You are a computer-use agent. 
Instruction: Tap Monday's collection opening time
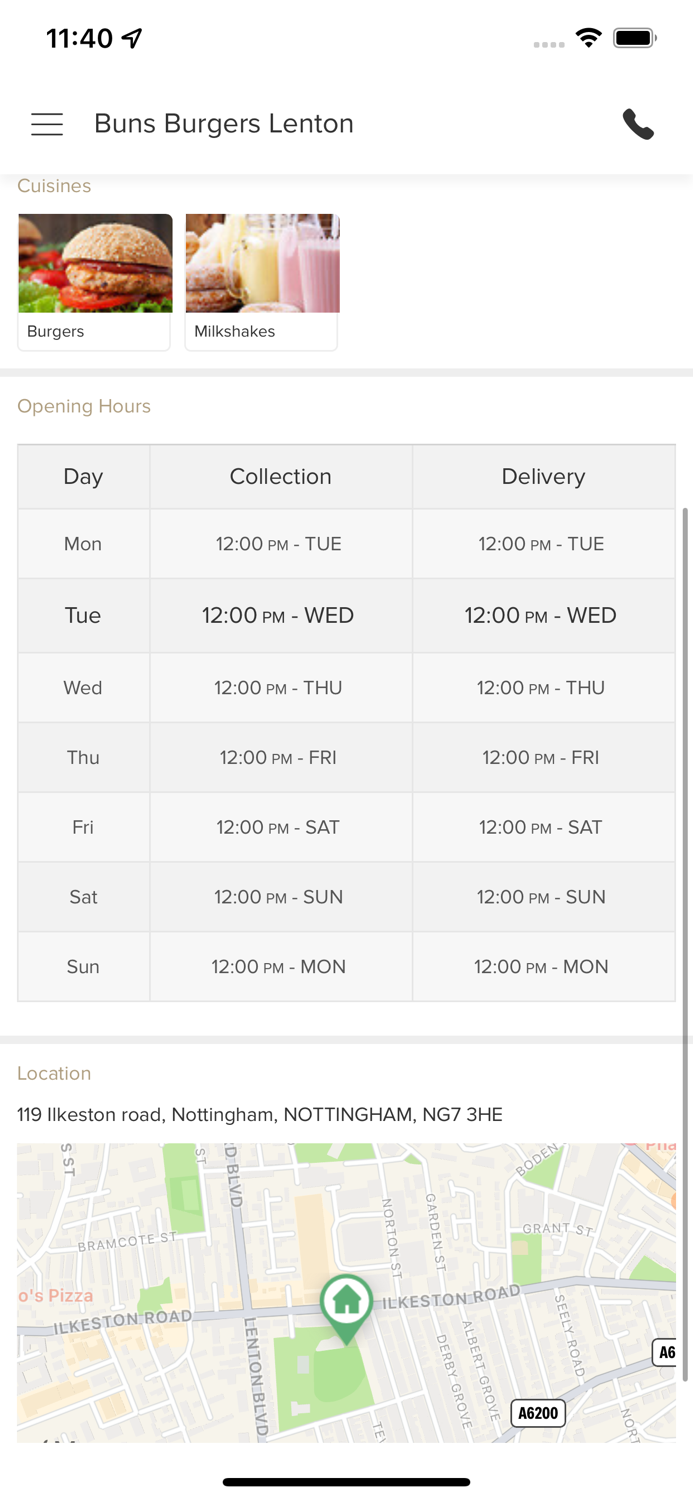pos(278,544)
